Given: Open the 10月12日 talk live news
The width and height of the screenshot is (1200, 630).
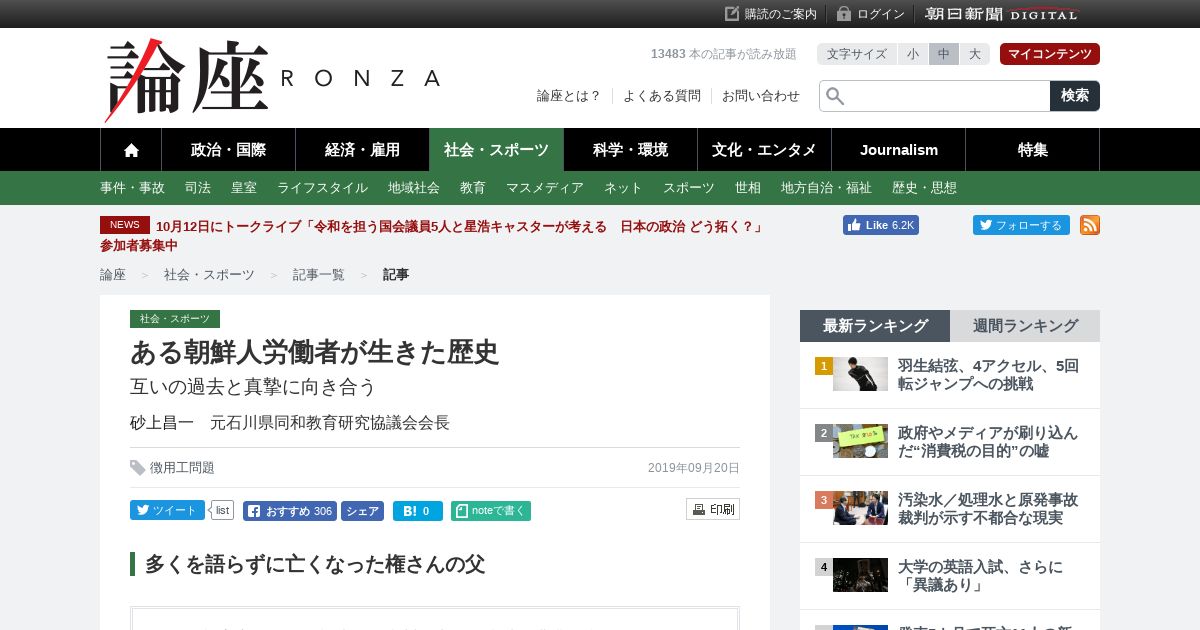Looking at the screenshot, I should point(433,236).
